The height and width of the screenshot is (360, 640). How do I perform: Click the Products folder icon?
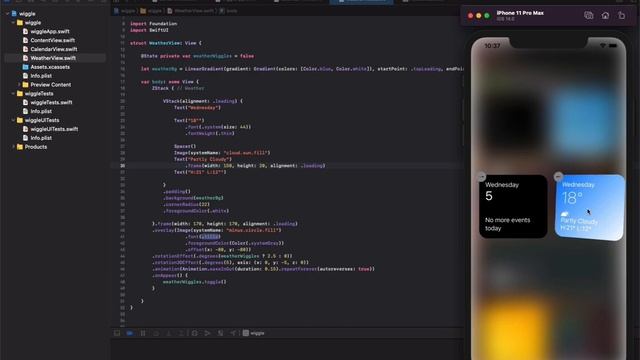pyautogui.click(x=20, y=147)
